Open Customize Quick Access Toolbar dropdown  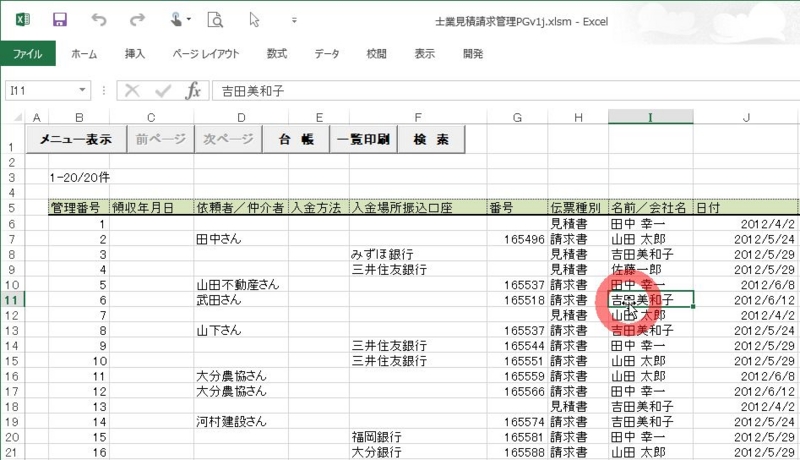(x=294, y=20)
